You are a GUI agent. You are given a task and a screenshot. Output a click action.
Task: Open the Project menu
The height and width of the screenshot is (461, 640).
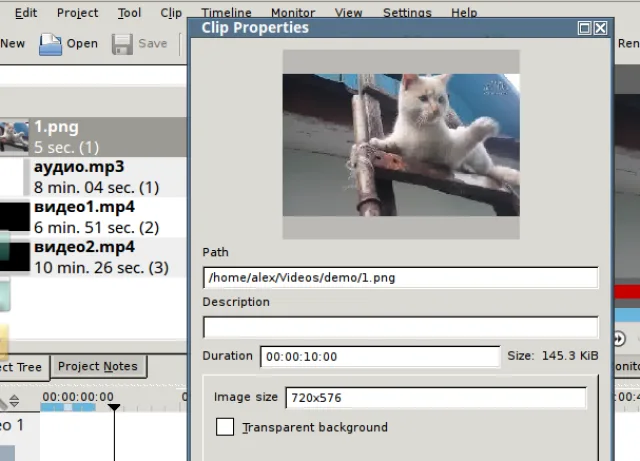coord(77,13)
